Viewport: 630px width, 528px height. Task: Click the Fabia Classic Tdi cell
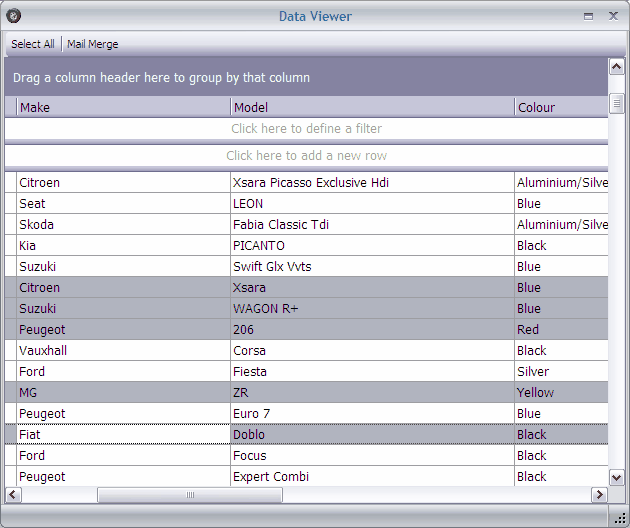[x=372, y=224]
